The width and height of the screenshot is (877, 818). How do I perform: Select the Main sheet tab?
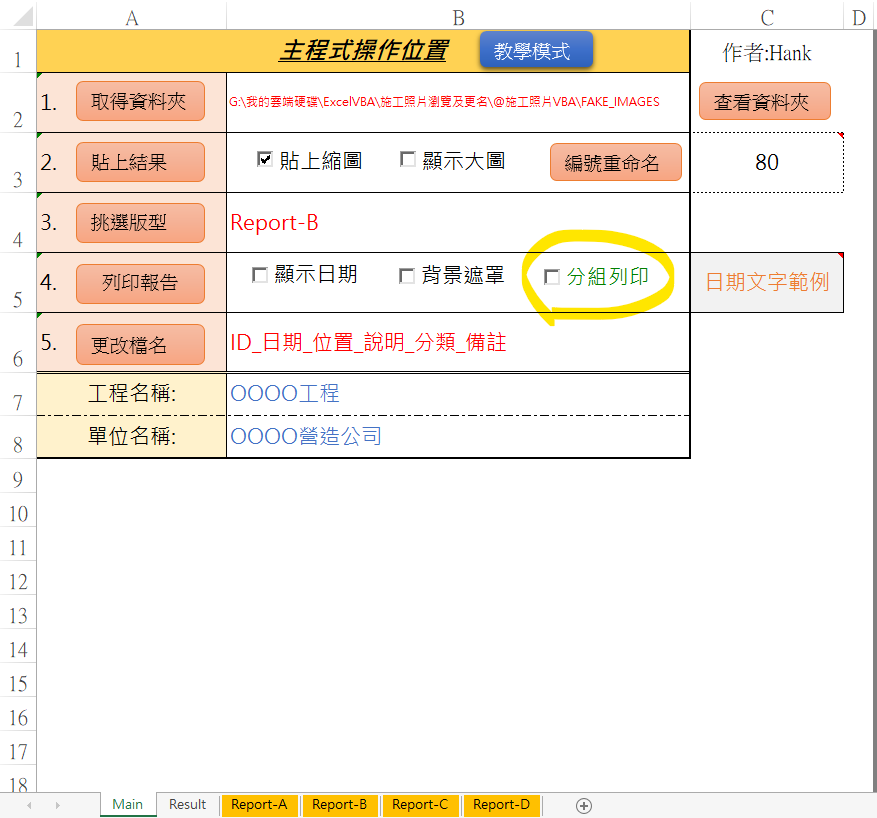[x=127, y=804]
